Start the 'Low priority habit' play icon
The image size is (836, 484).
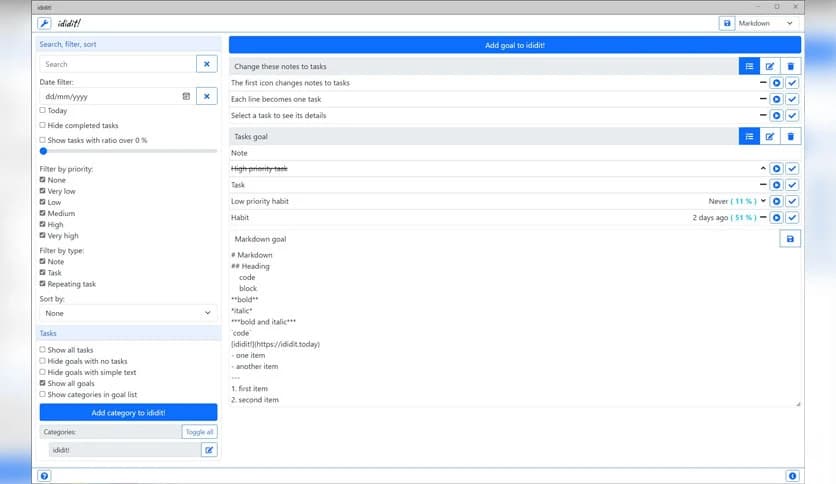point(776,201)
